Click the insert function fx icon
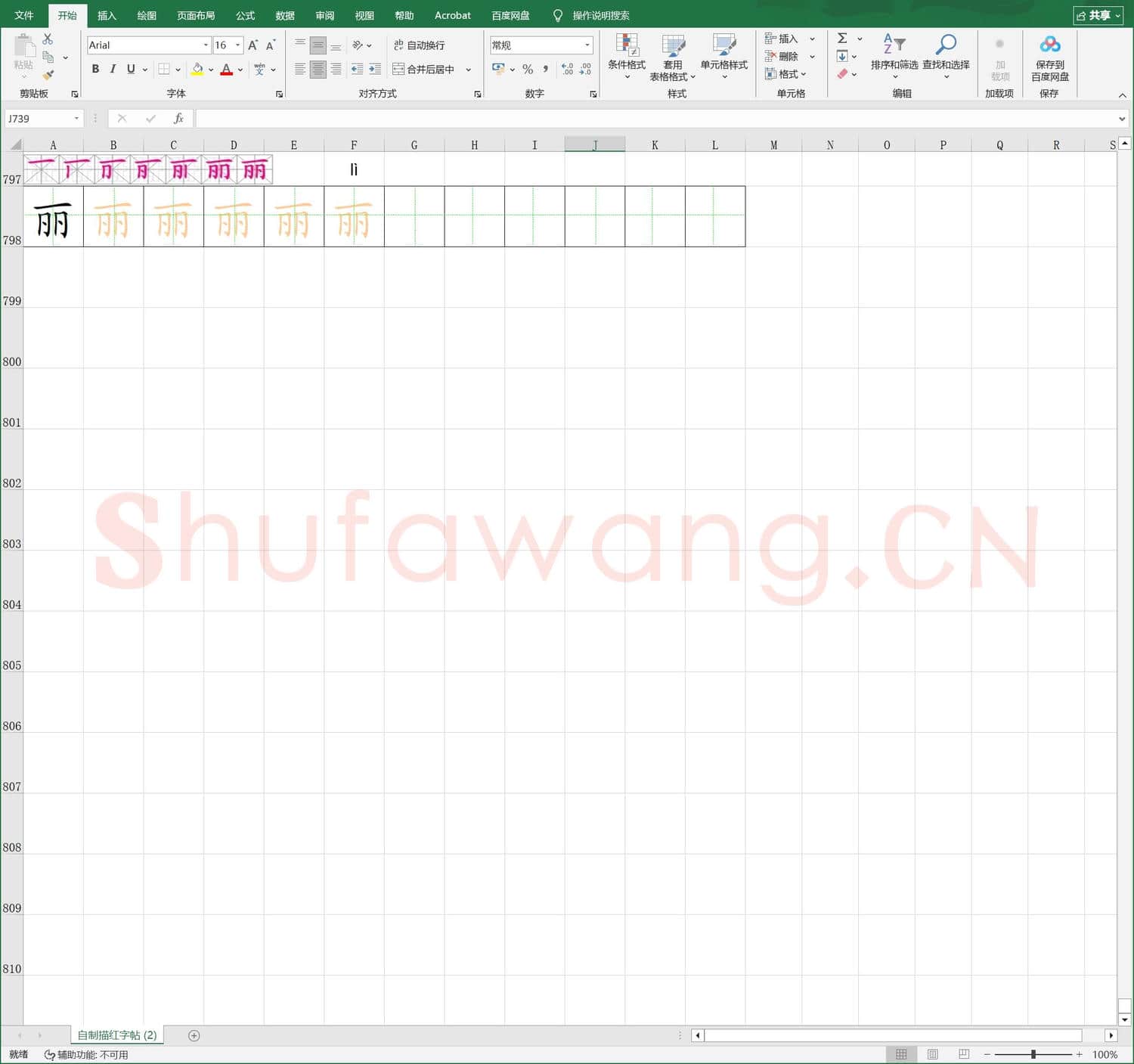This screenshot has height=1064, width=1134. pos(178,119)
